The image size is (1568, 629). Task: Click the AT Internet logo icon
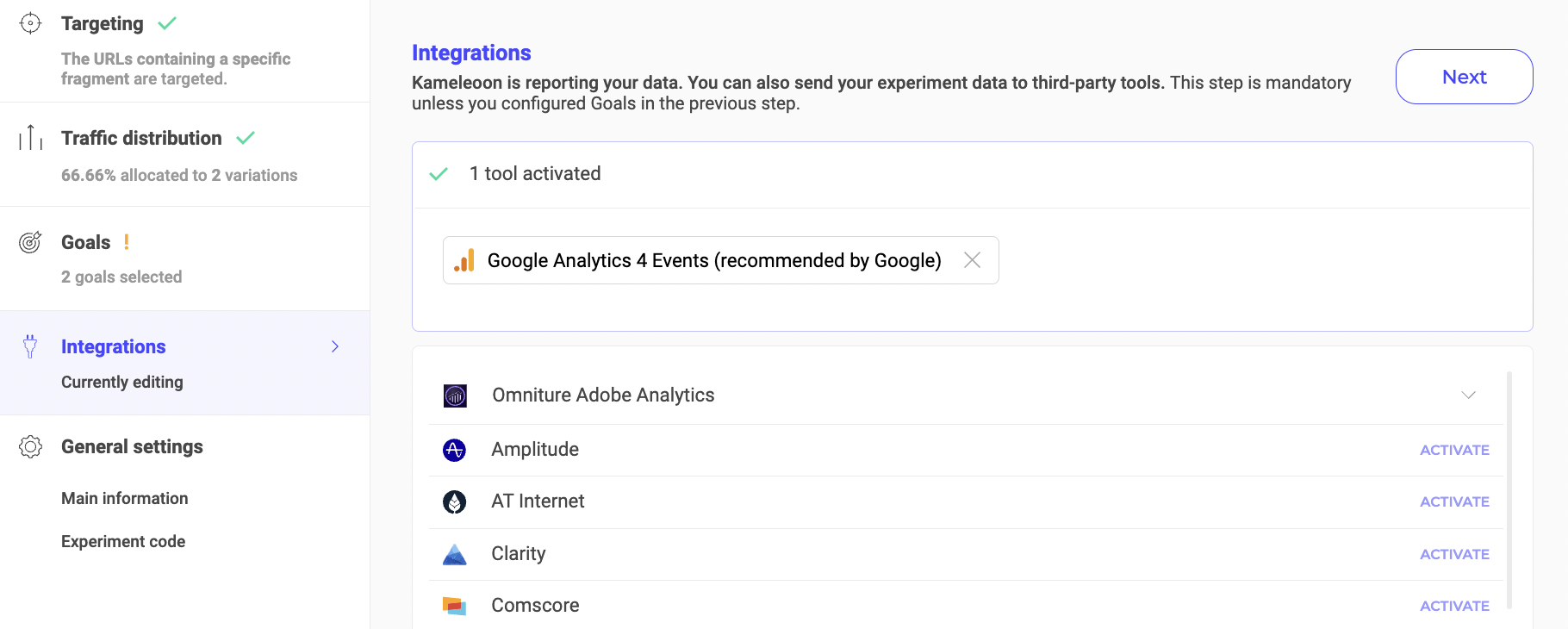[454, 501]
